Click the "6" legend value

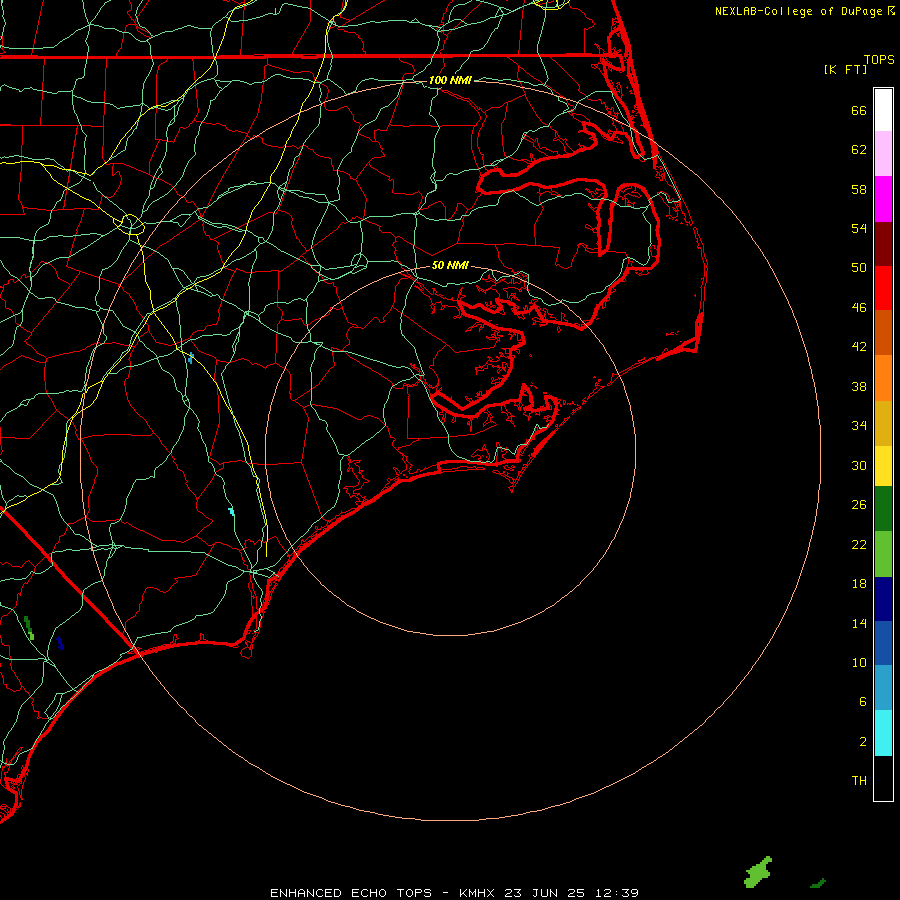863,702
